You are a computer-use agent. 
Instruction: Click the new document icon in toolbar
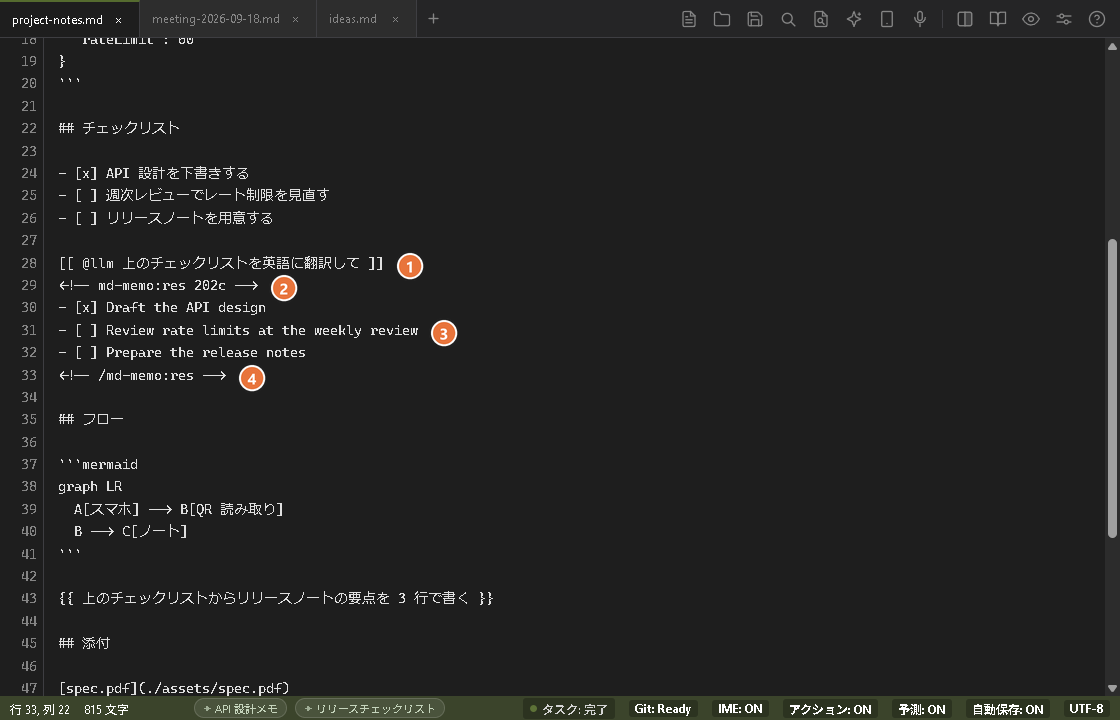point(689,19)
